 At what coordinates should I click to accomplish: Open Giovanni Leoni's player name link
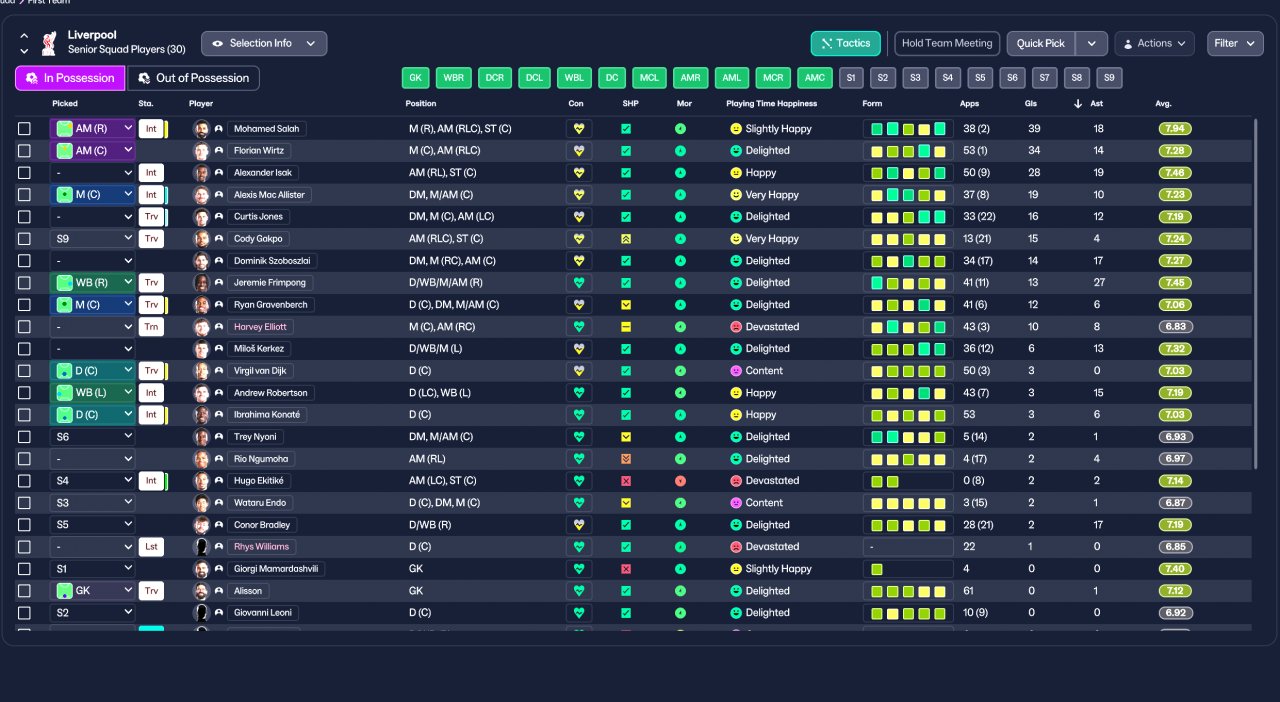(262, 613)
